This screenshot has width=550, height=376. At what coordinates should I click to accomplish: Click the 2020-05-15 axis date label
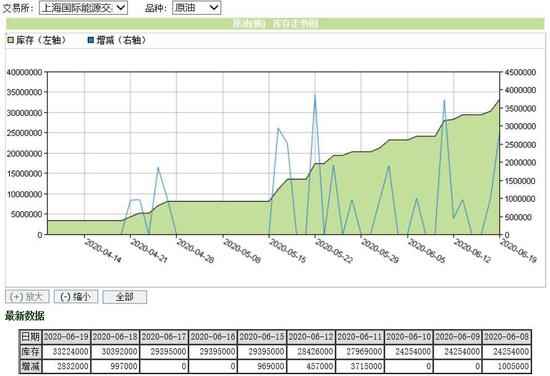[288, 251]
